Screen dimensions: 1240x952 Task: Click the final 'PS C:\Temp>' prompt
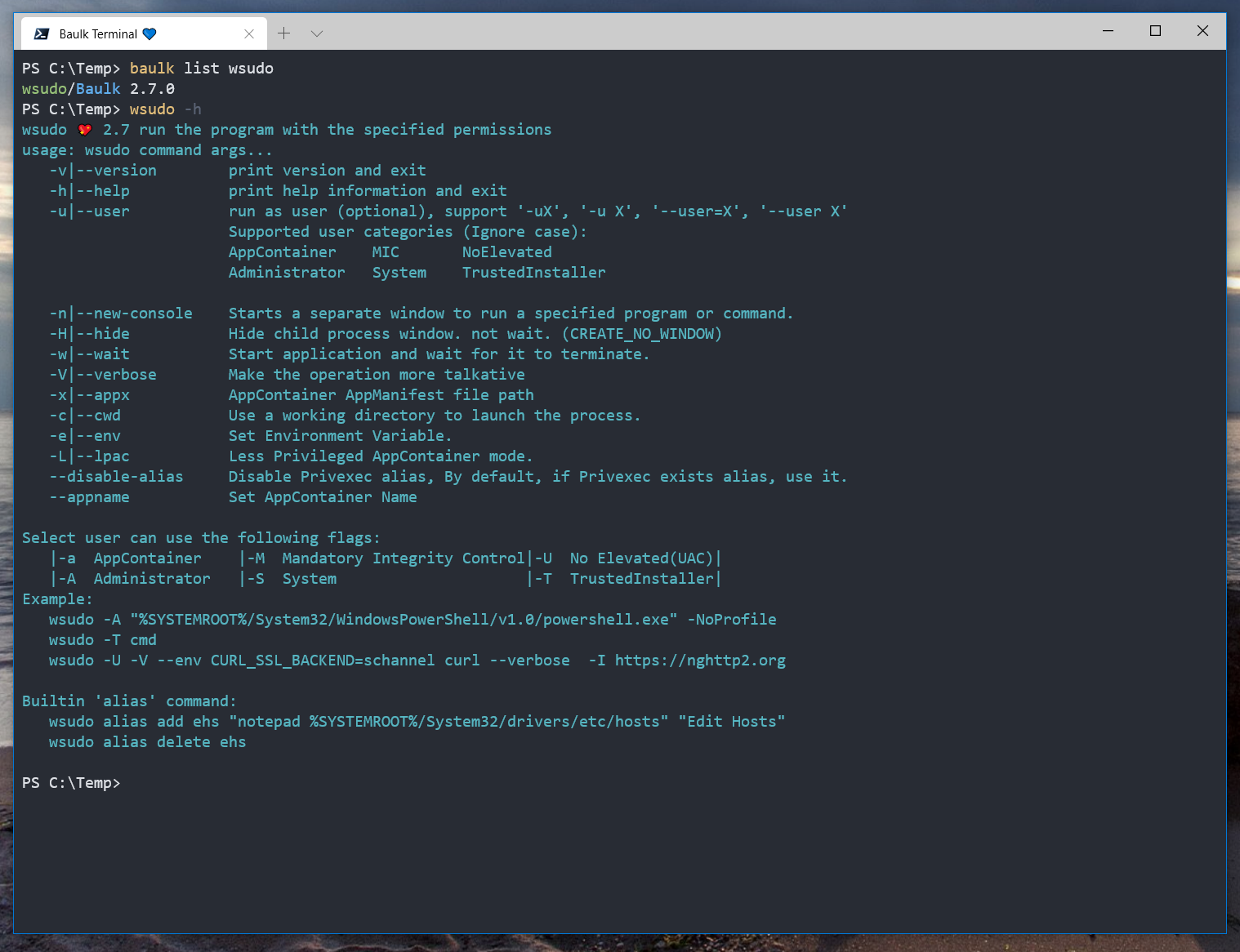[71, 783]
